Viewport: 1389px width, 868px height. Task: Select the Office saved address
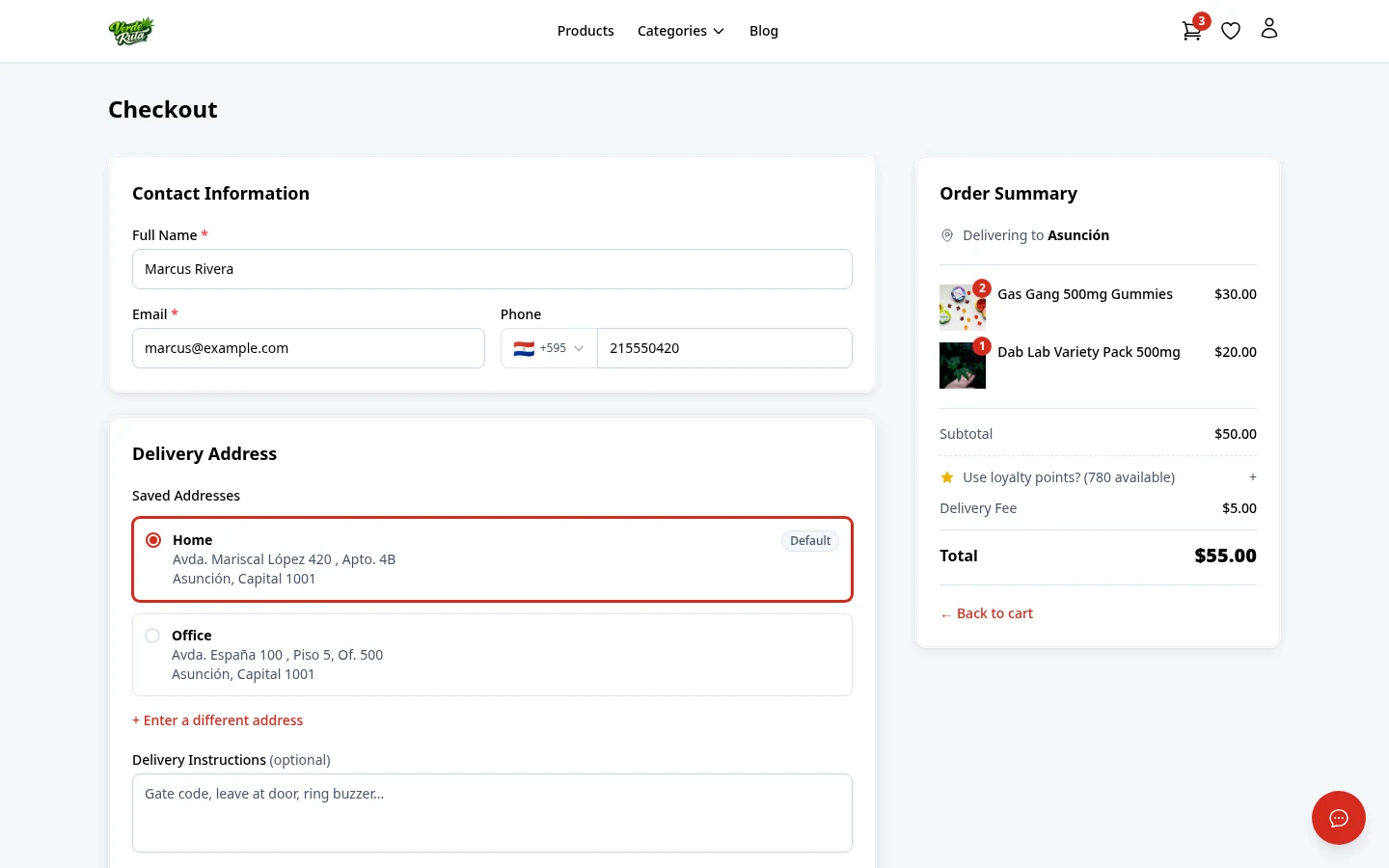point(152,635)
